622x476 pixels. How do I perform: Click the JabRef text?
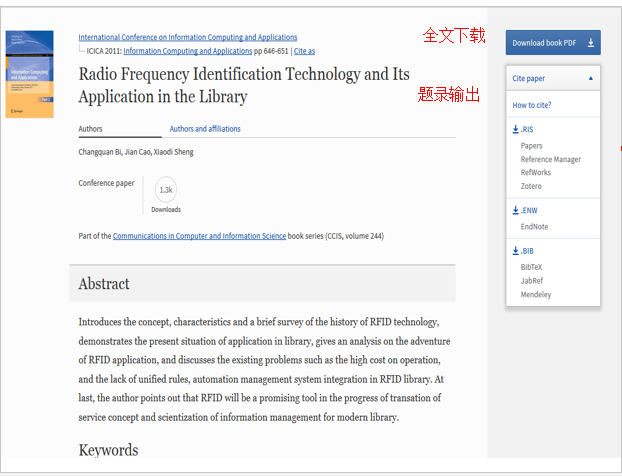pos(532,280)
